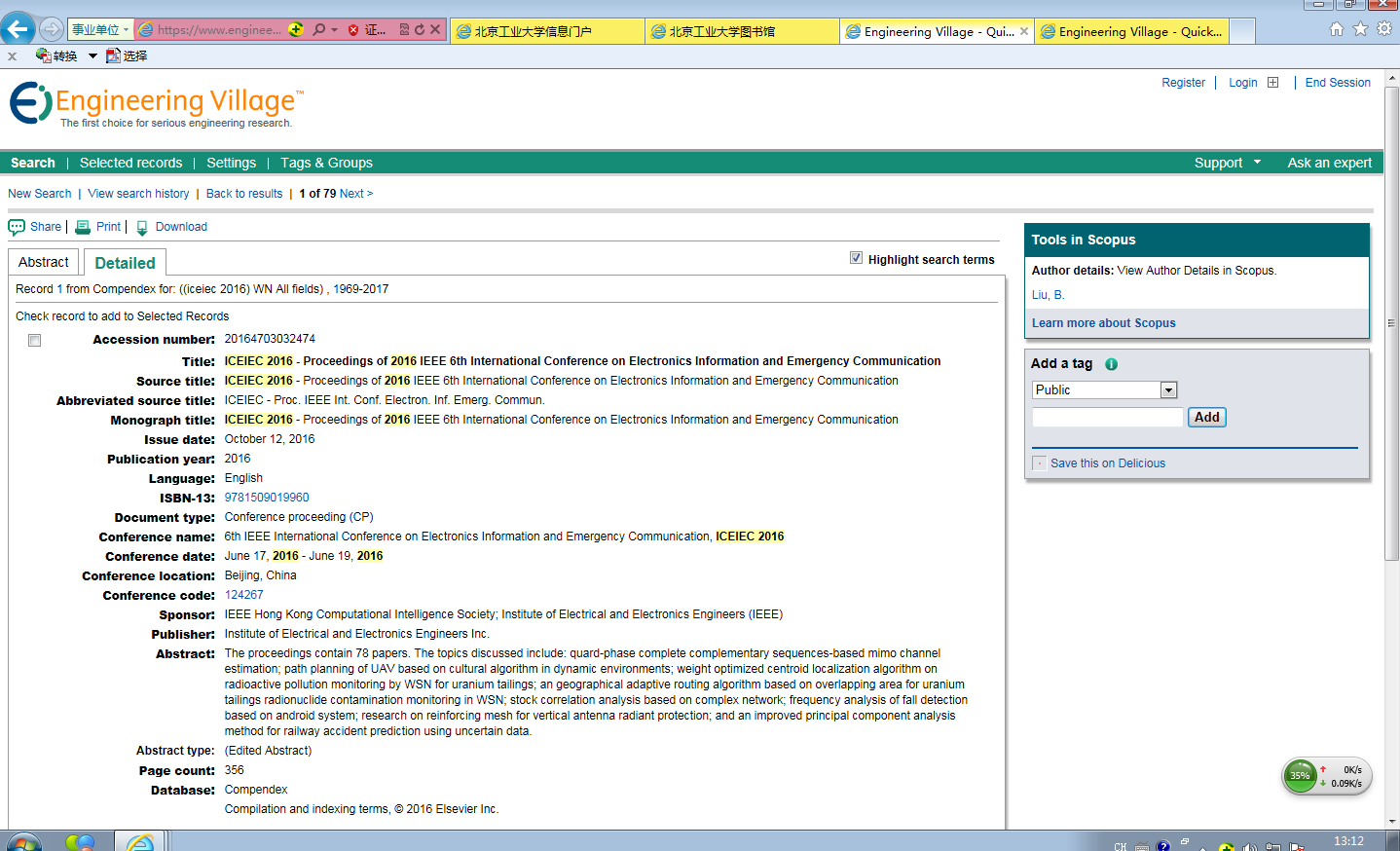Click the Print printer icon
The image size is (1400, 851).
(x=83, y=227)
